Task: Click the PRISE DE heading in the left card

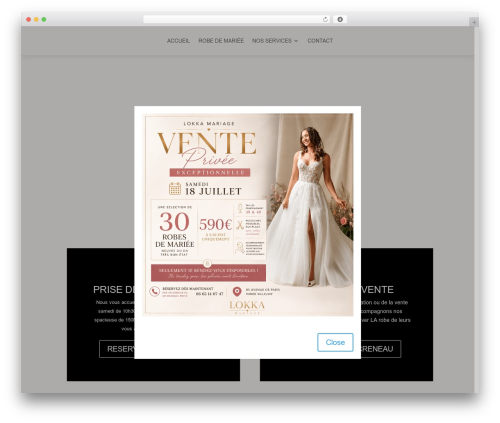Action: coord(114,289)
